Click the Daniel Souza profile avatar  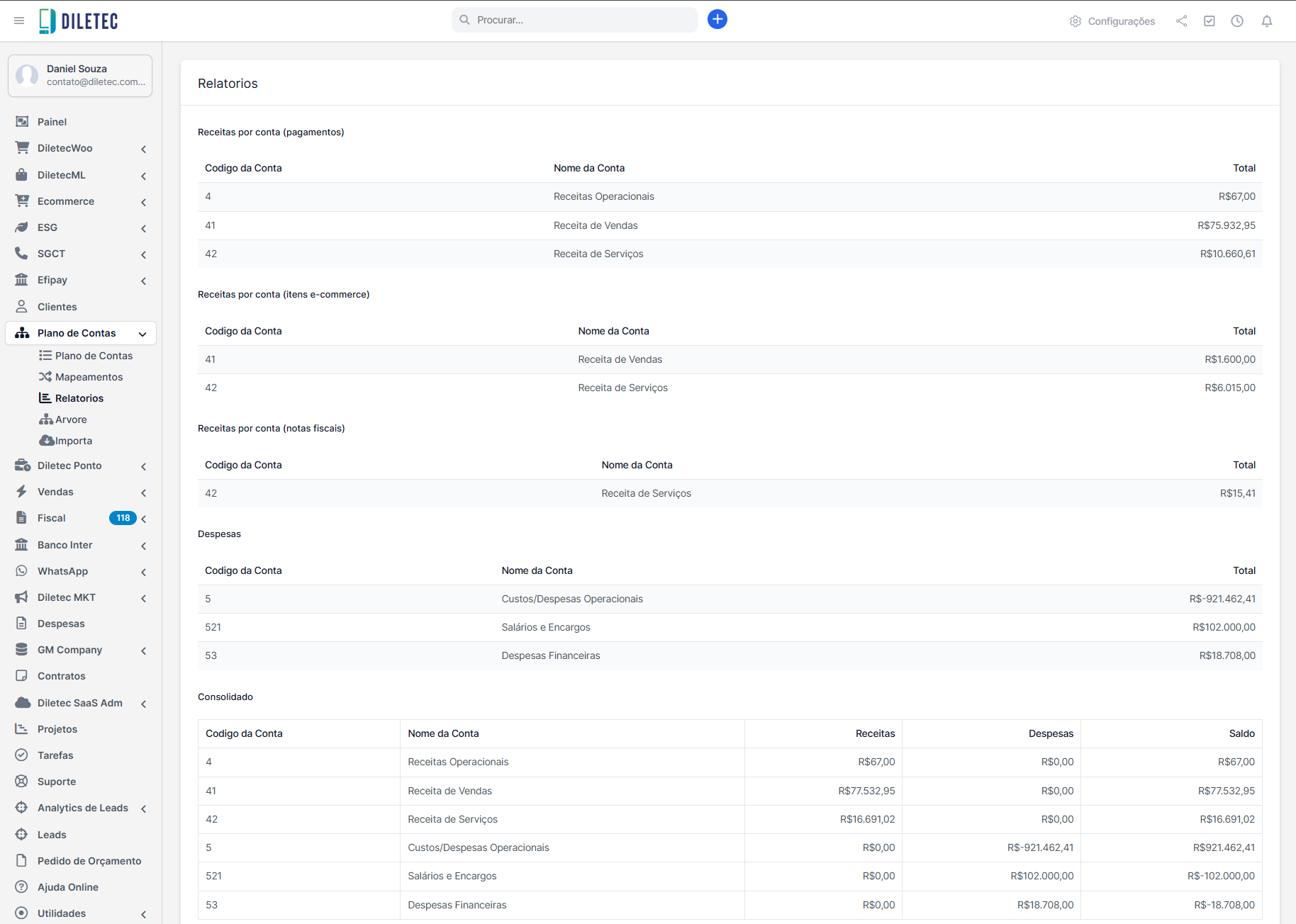coord(28,75)
